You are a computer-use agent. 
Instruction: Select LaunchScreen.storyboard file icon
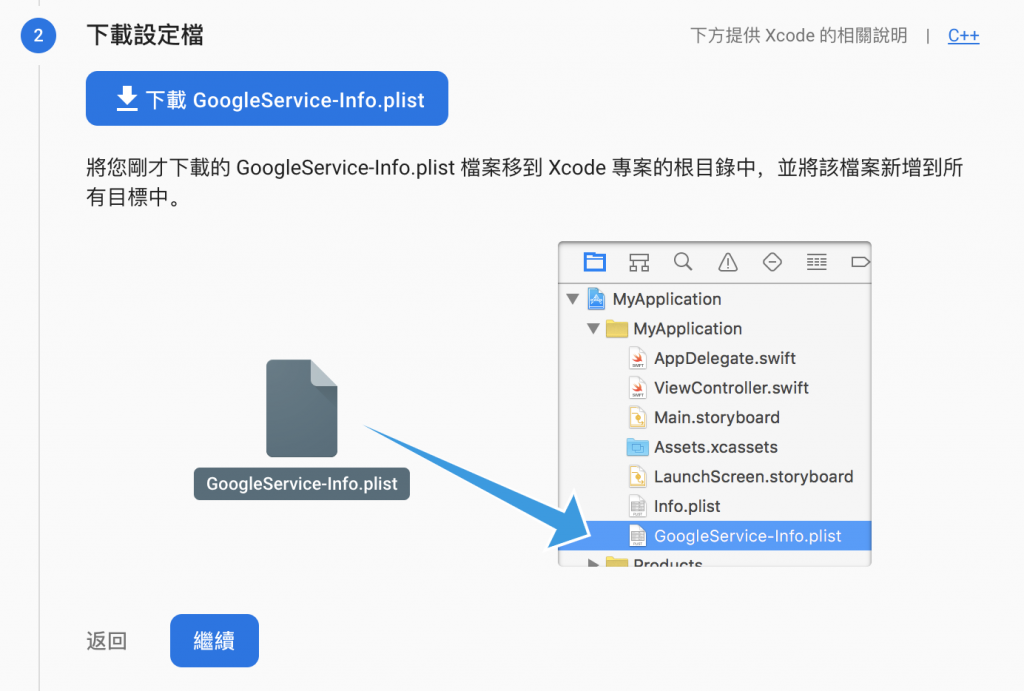click(x=637, y=477)
